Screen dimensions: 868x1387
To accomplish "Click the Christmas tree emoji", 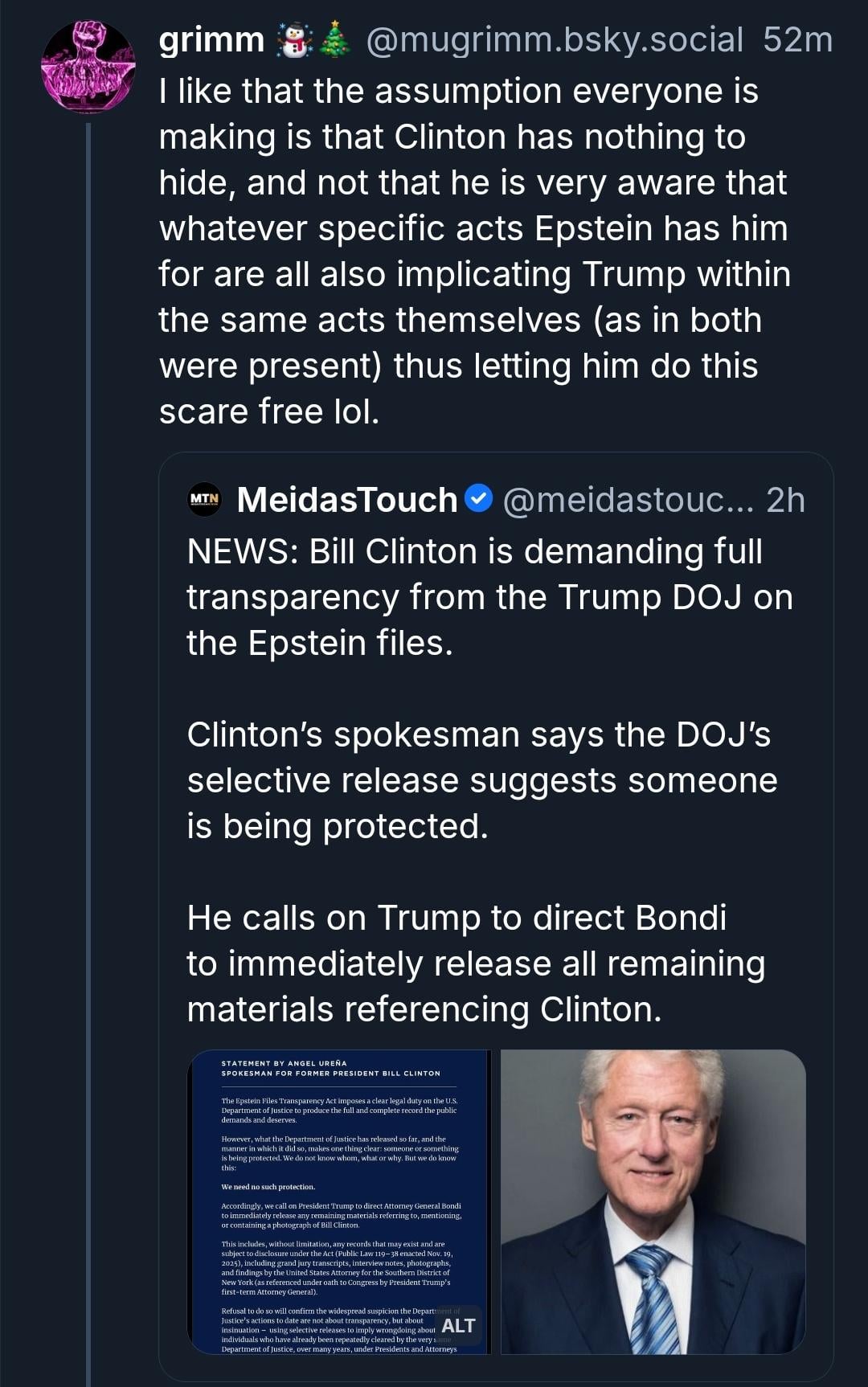I will coord(334,41).
